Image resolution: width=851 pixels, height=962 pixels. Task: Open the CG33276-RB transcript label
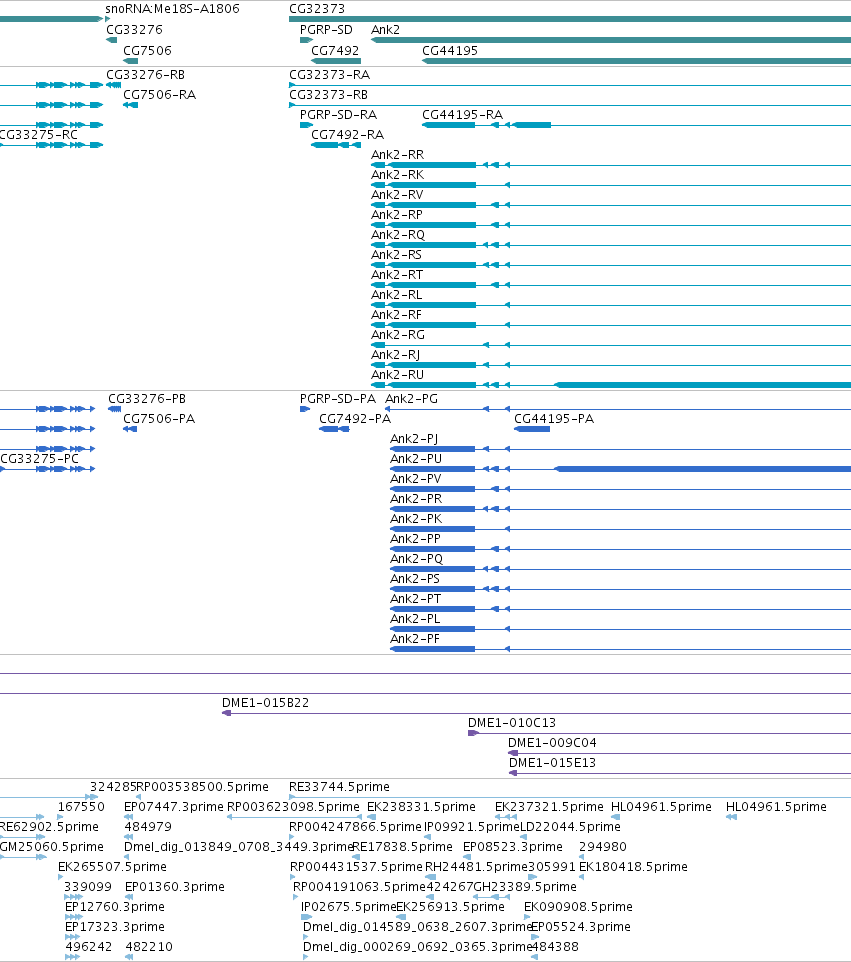coord(145,75)
